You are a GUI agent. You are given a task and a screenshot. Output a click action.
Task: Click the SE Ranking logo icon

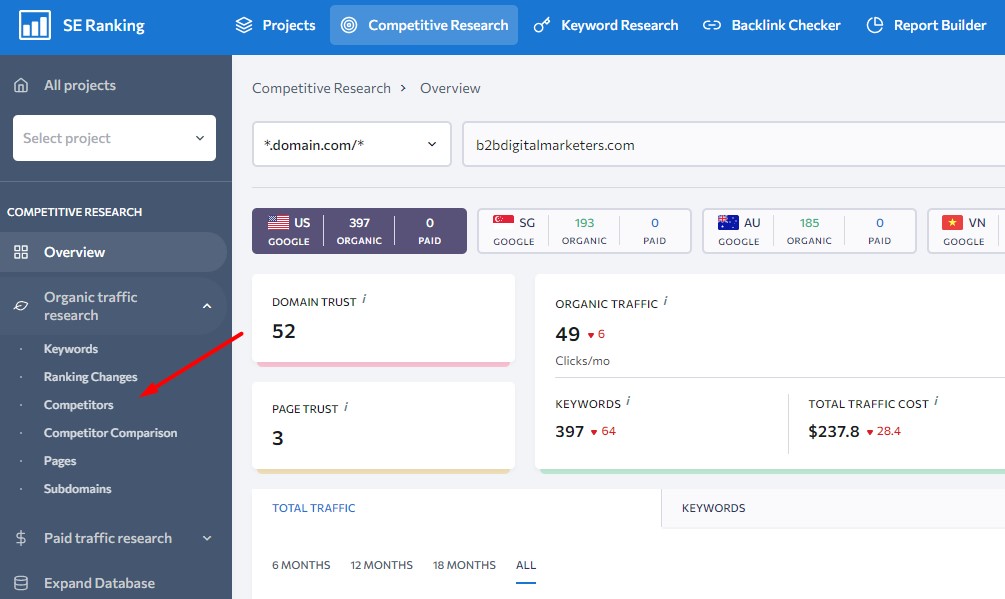coord(35,25)
